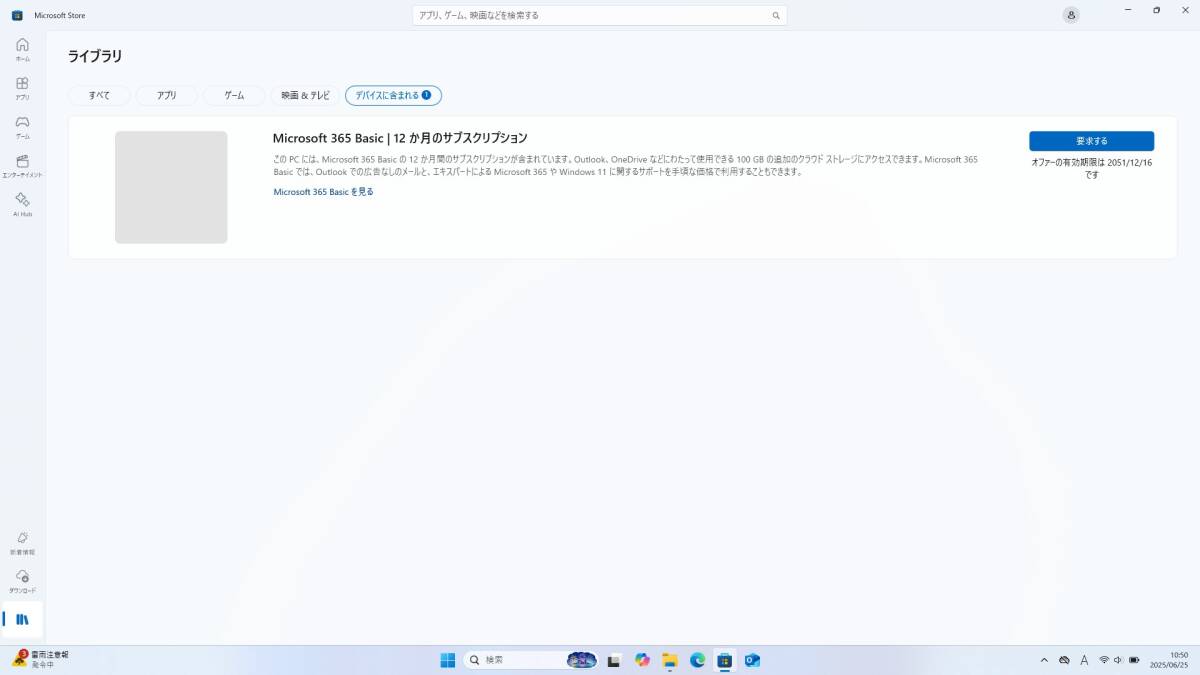Launch Microsoft Edge from the taskbar
Image resolution: width=1200 pixels, height=675 pixels.
(697, 660)
